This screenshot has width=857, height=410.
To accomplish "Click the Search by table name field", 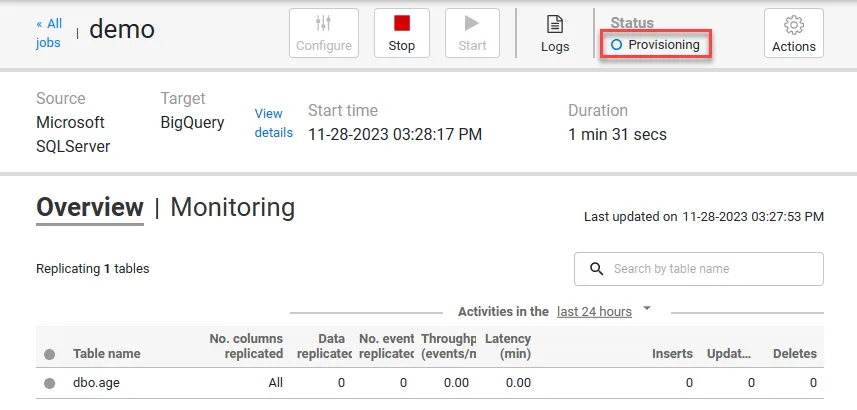I will [x=698, y=269].
